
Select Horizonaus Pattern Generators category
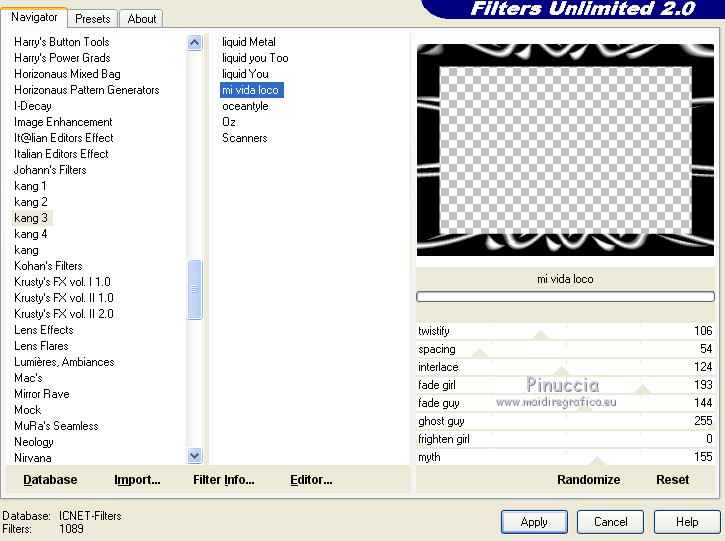click(86, 90)
